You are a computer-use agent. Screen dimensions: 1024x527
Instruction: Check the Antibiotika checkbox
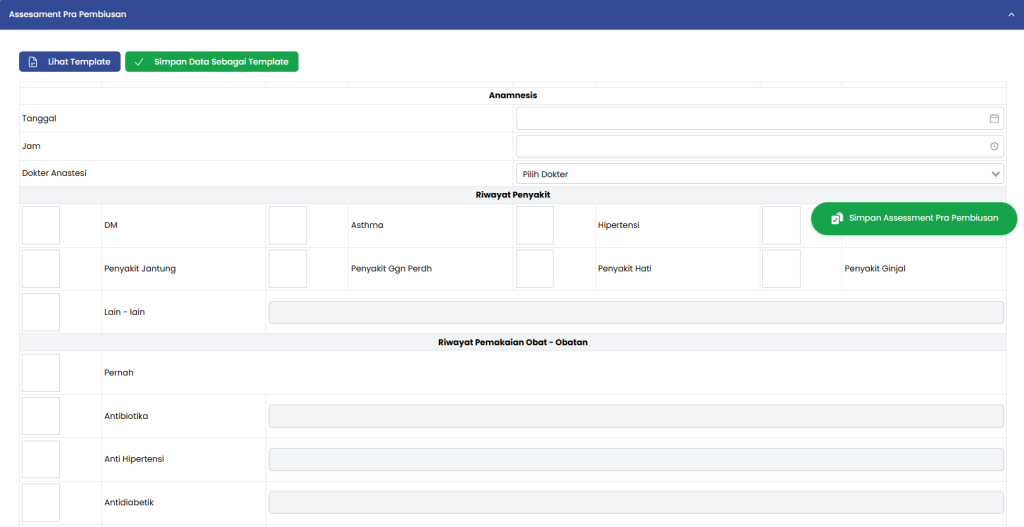tap(41, 416)
